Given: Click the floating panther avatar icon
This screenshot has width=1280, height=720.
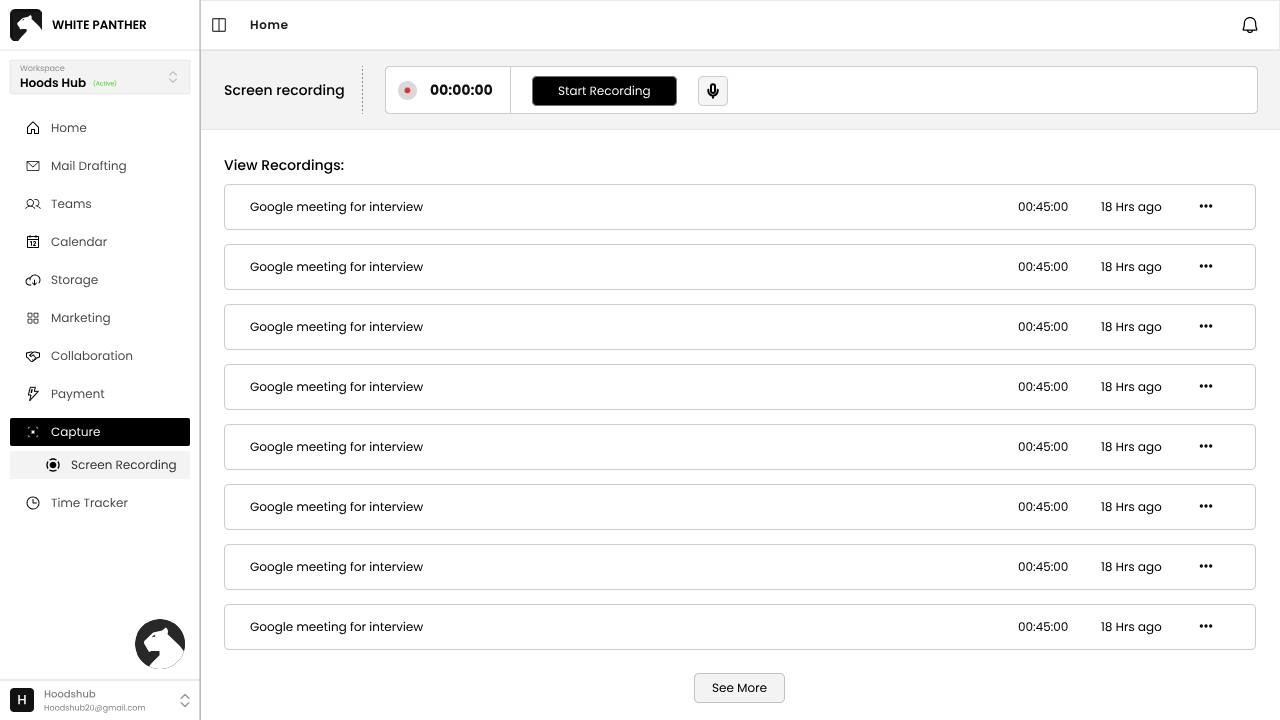Looking at the screenshot, I should tap(160, 644).
